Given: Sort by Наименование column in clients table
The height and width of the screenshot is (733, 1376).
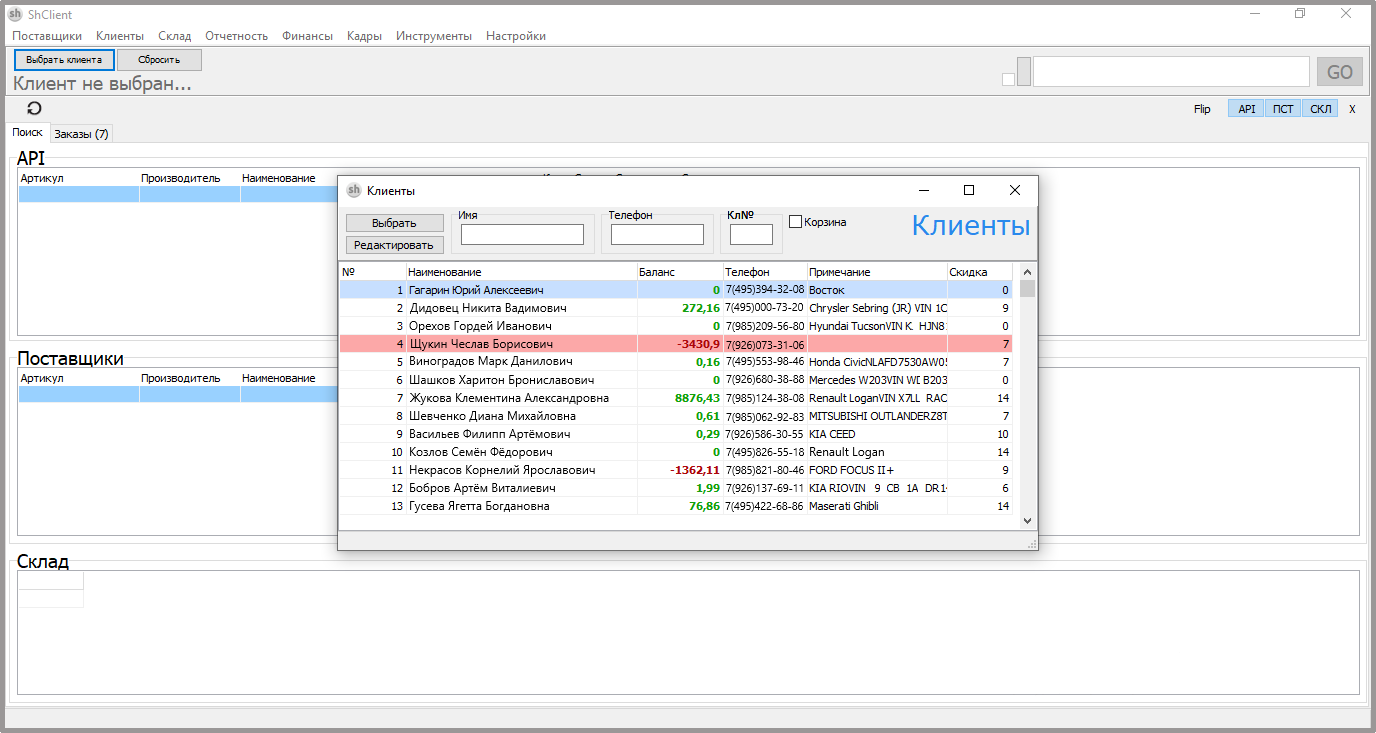Looking at the screenshot, I should pos(522,272).
